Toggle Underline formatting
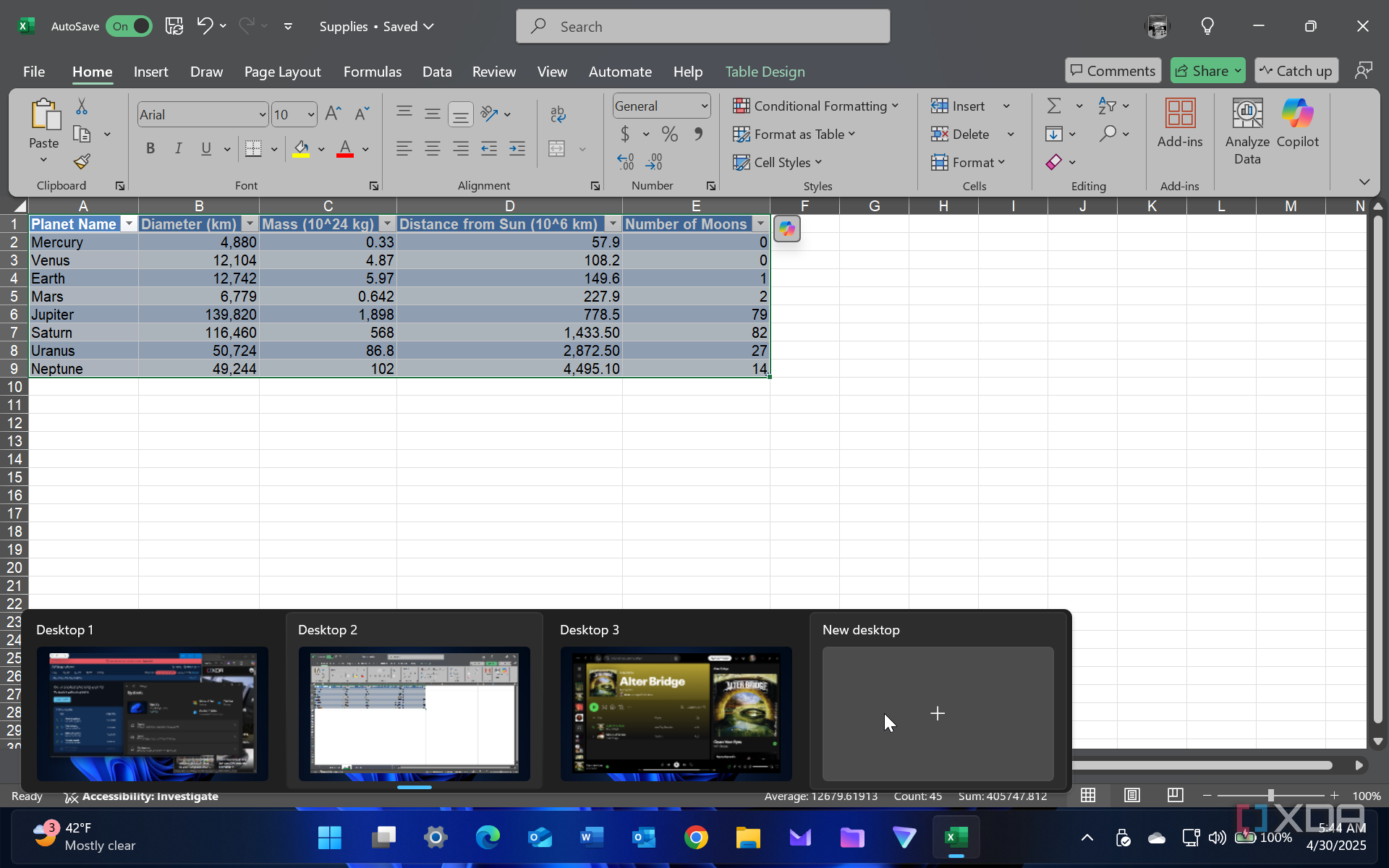 pos(206,148)
